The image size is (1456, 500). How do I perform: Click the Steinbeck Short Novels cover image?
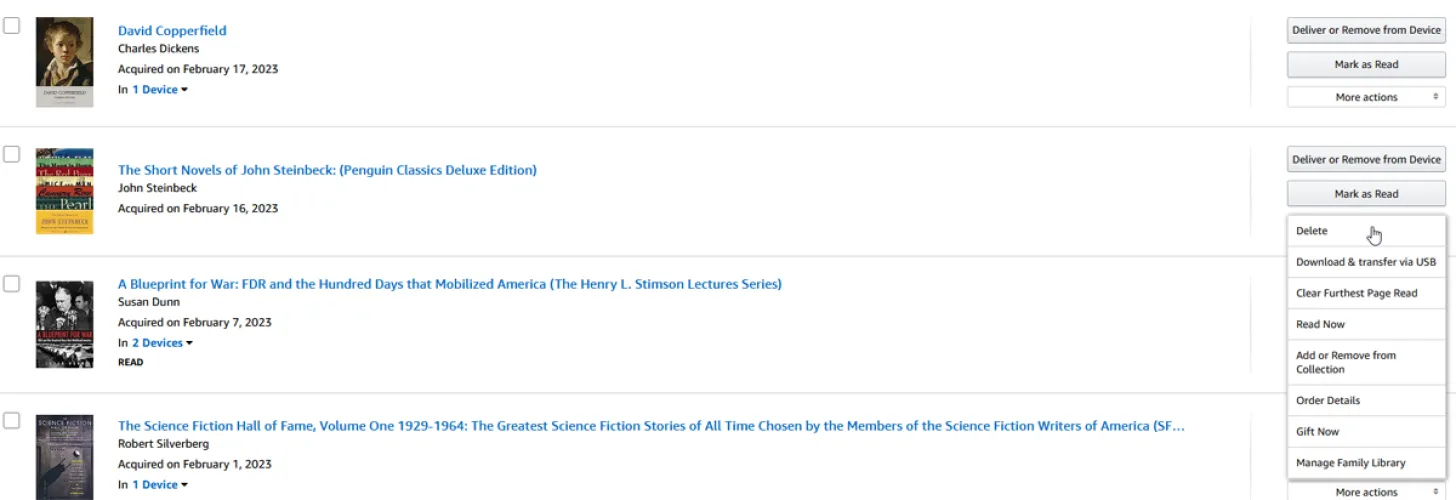click(x=64, y=191)
